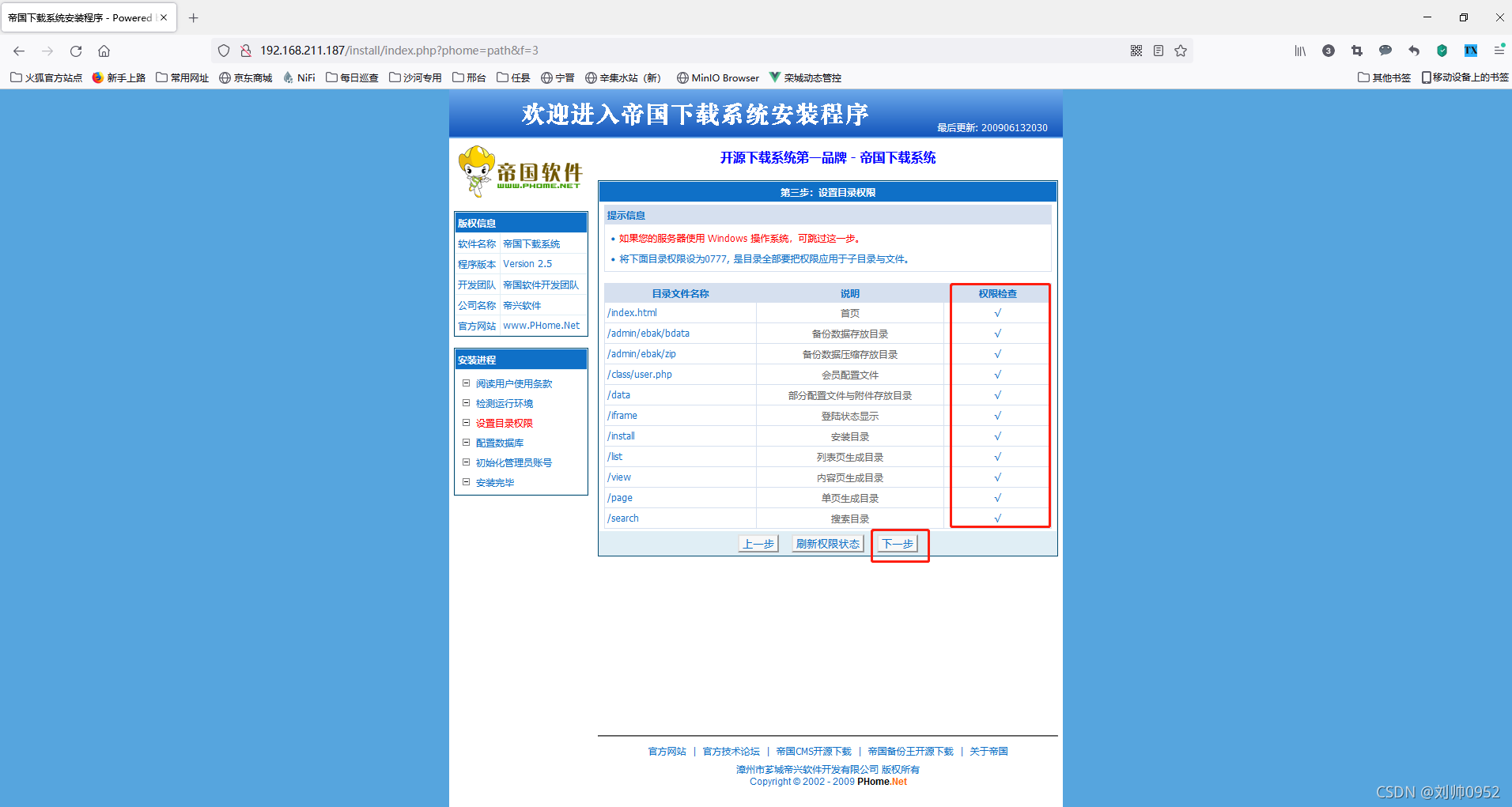Viewport: 1512px width, 807px height.
Task: Open 移动设备上的书签 folder
Action: click(1465, 77)
